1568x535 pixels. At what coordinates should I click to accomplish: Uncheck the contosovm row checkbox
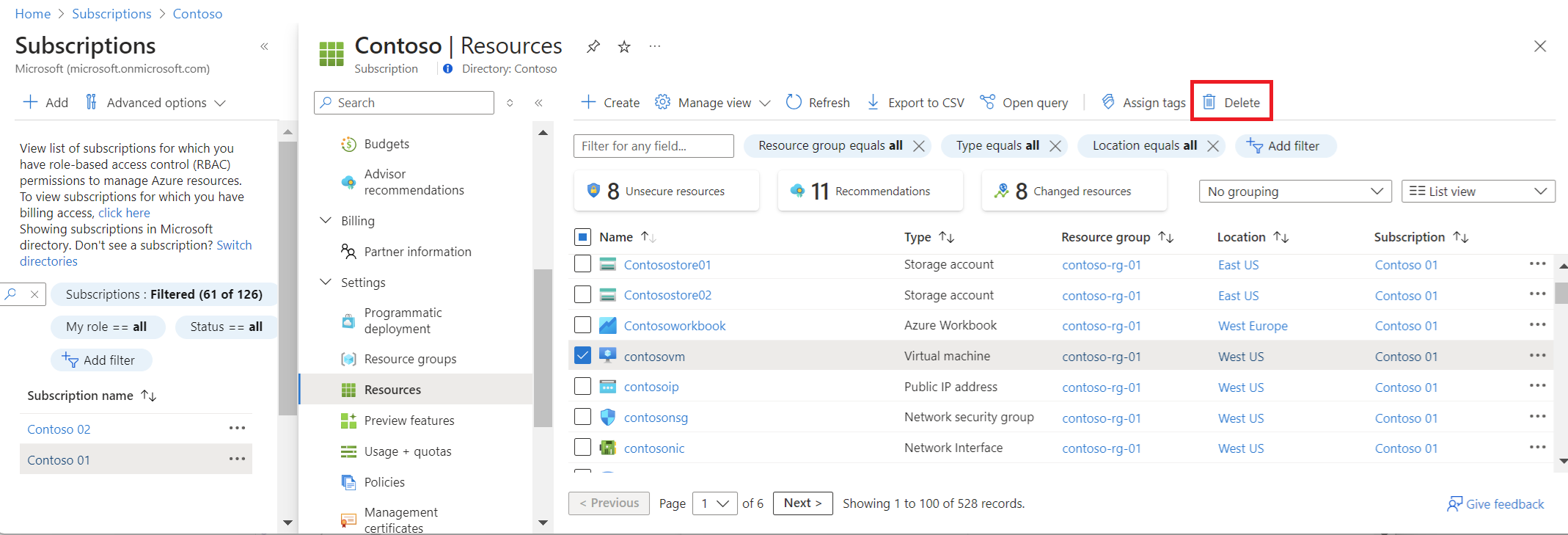point(582,356)
